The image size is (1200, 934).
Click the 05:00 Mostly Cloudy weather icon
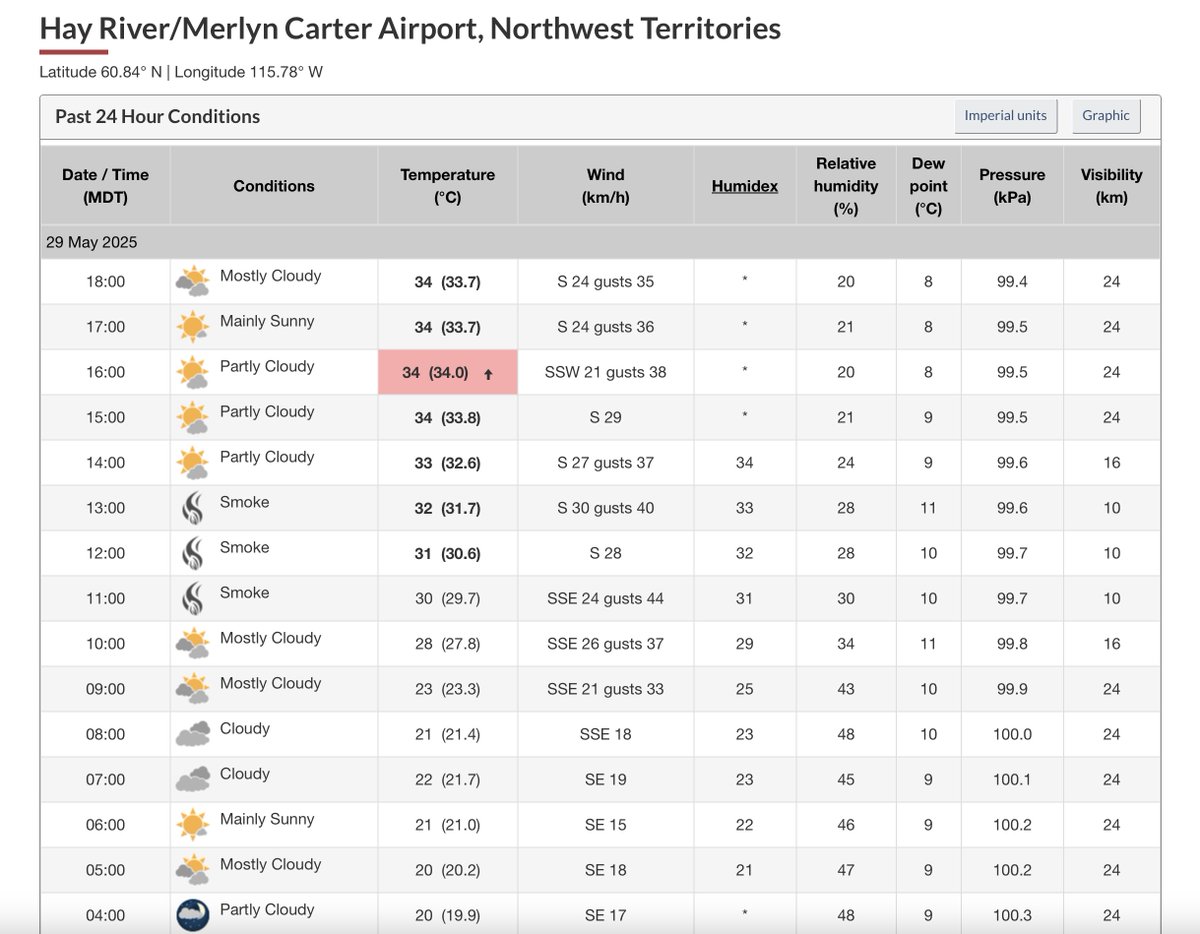tap(192, 869)
